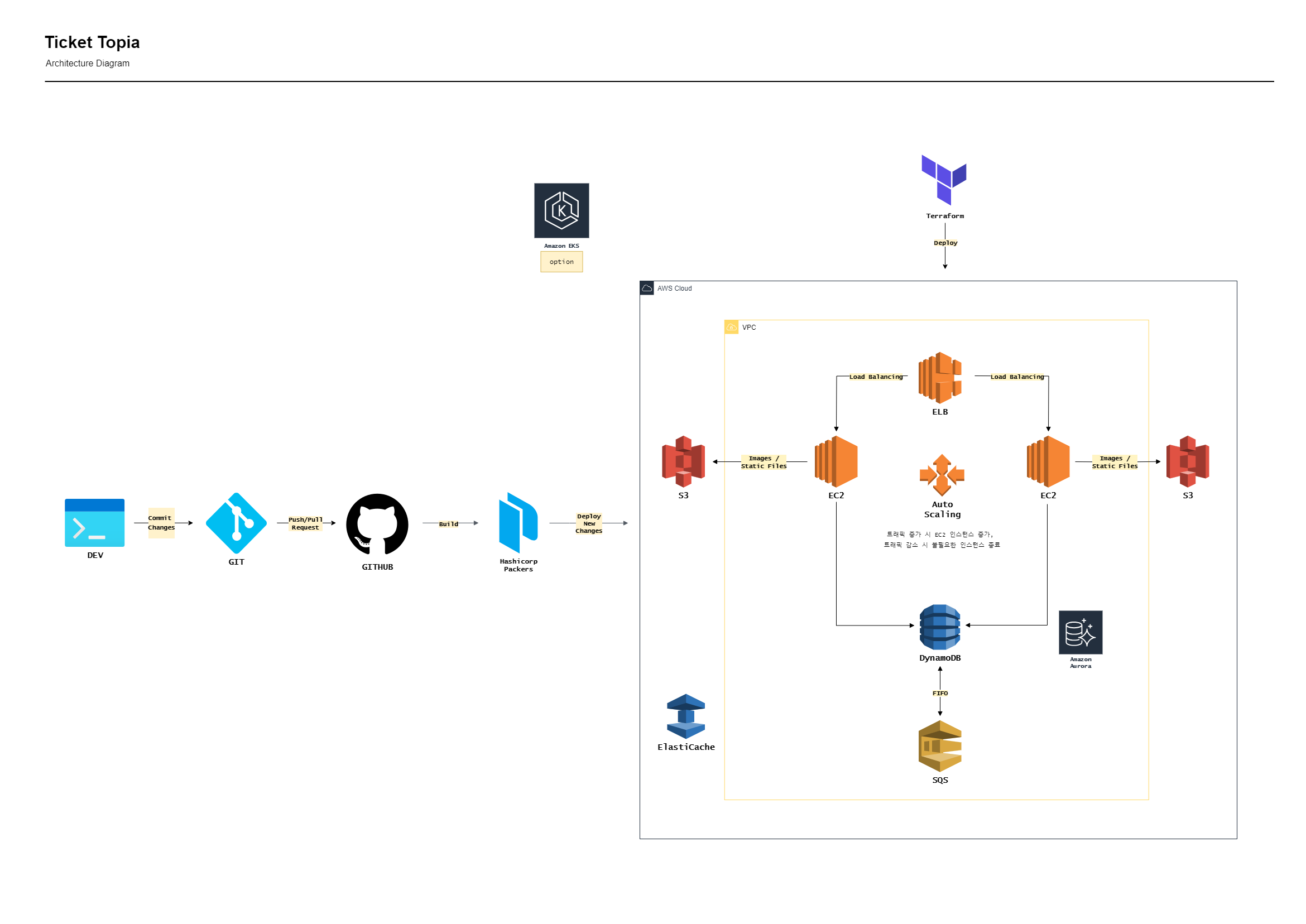
Task: Click the Push/Pull Request label
Action: (305, 523)
